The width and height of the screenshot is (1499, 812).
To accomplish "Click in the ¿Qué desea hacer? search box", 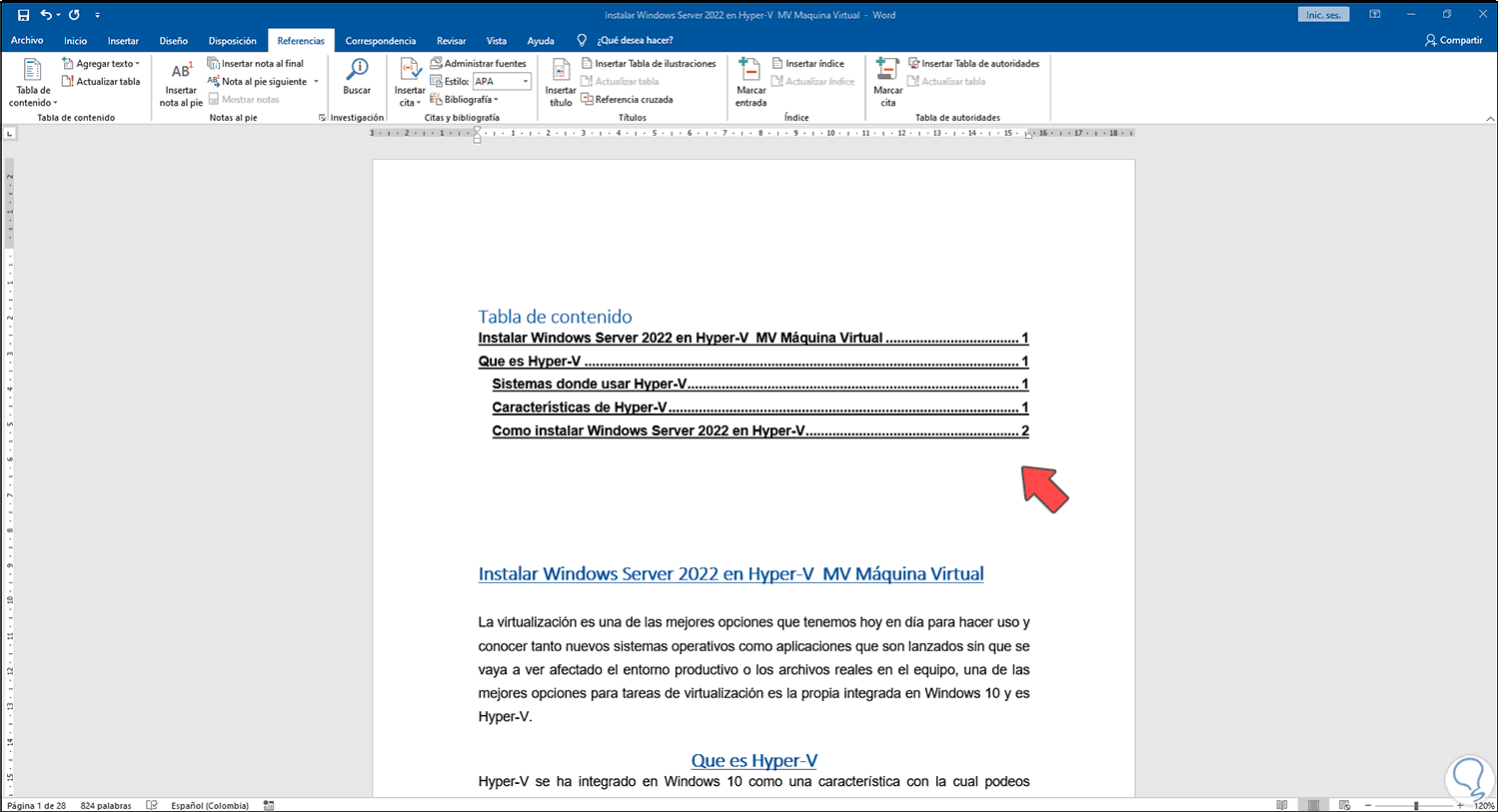I will 636,41.
